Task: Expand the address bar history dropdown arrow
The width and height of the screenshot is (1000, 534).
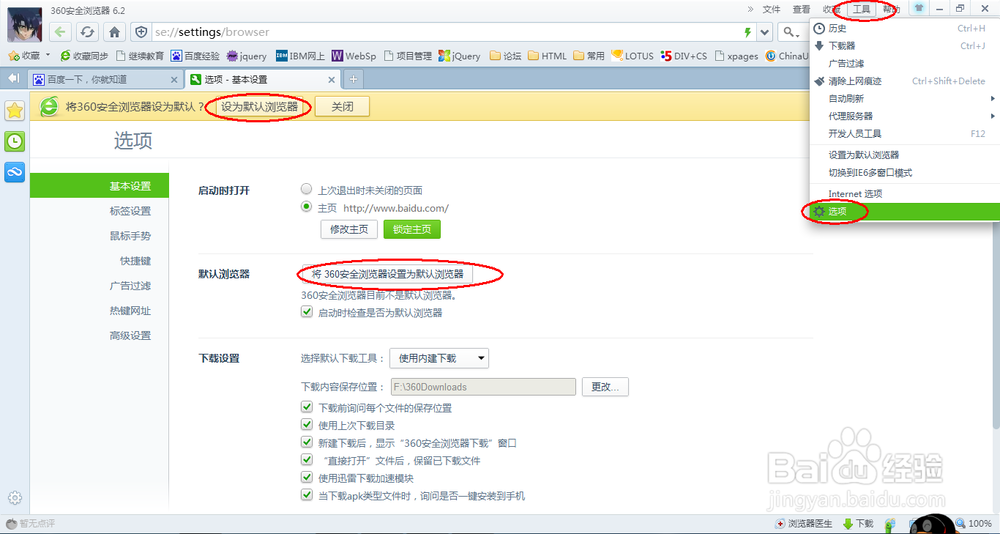Action: pos(765,32)
